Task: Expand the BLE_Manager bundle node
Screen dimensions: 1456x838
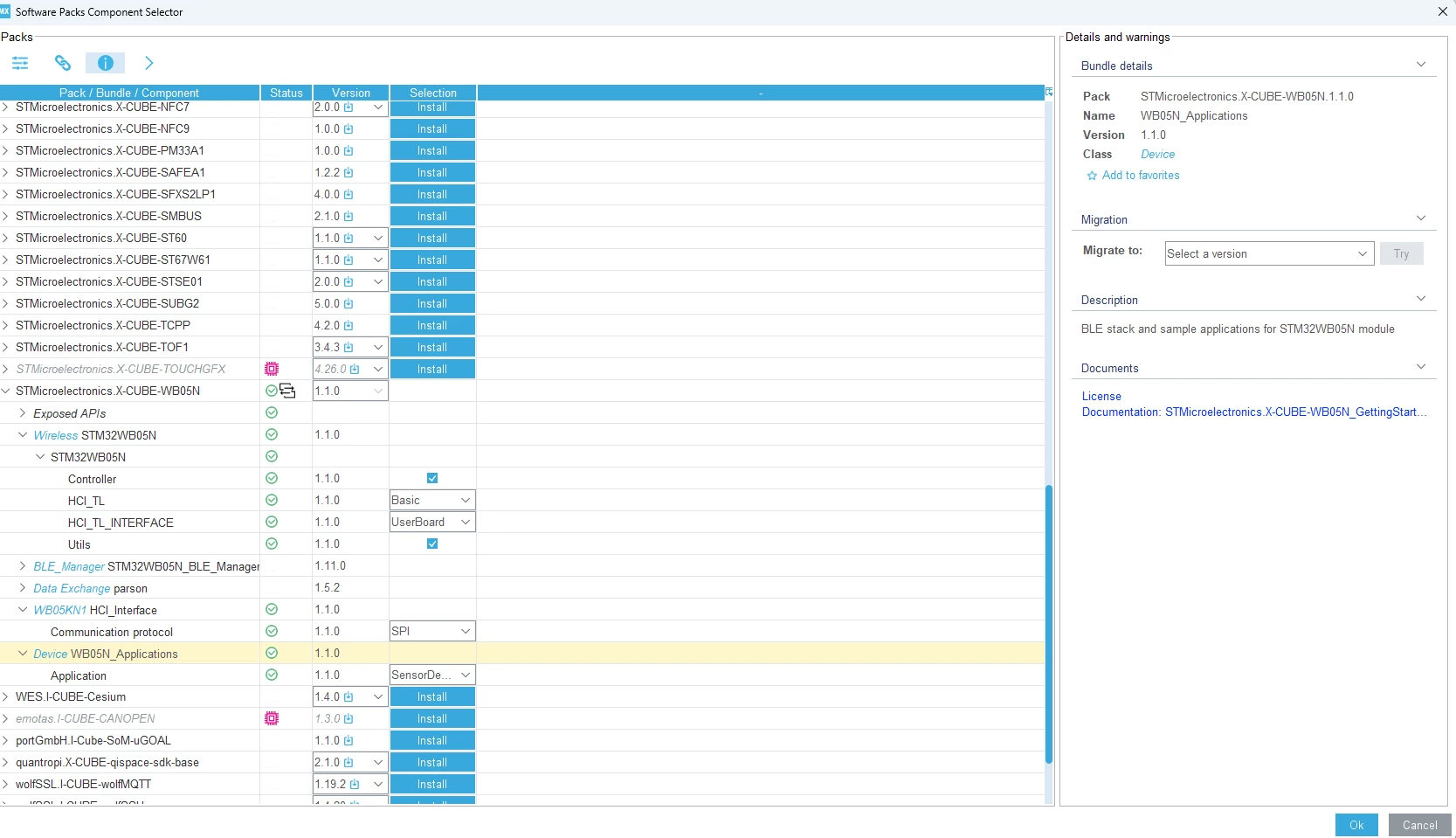Action: (x=23, y=565)
